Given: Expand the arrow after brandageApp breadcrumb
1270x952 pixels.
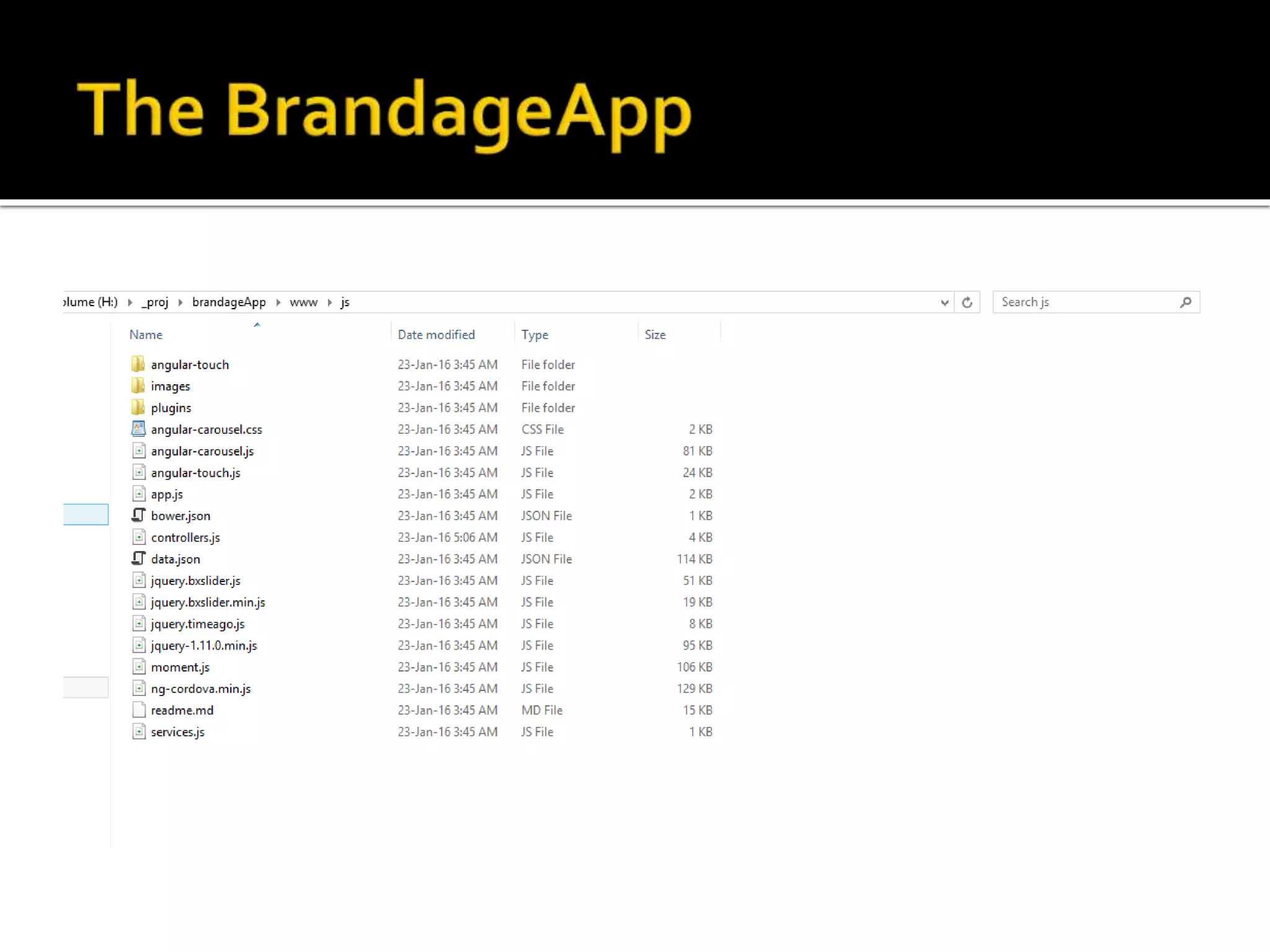Looking at the screenshot, I should click(278, 302).
